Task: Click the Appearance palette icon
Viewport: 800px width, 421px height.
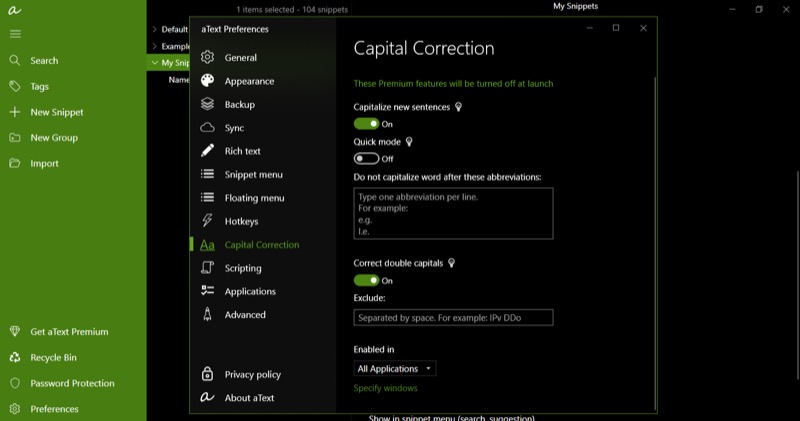Action: click(207, 81)
